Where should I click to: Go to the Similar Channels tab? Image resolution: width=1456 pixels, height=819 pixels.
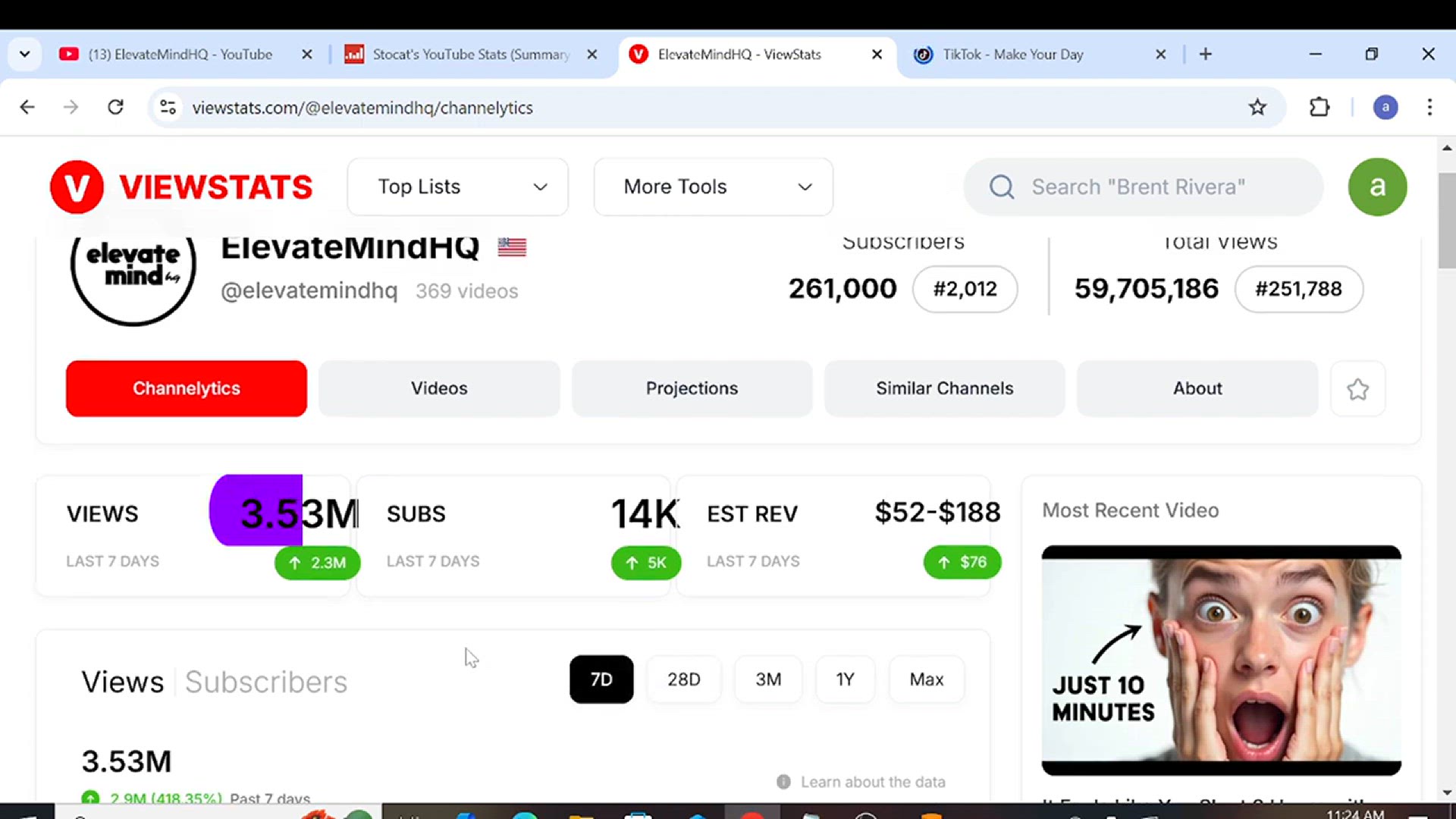point(944,388)
